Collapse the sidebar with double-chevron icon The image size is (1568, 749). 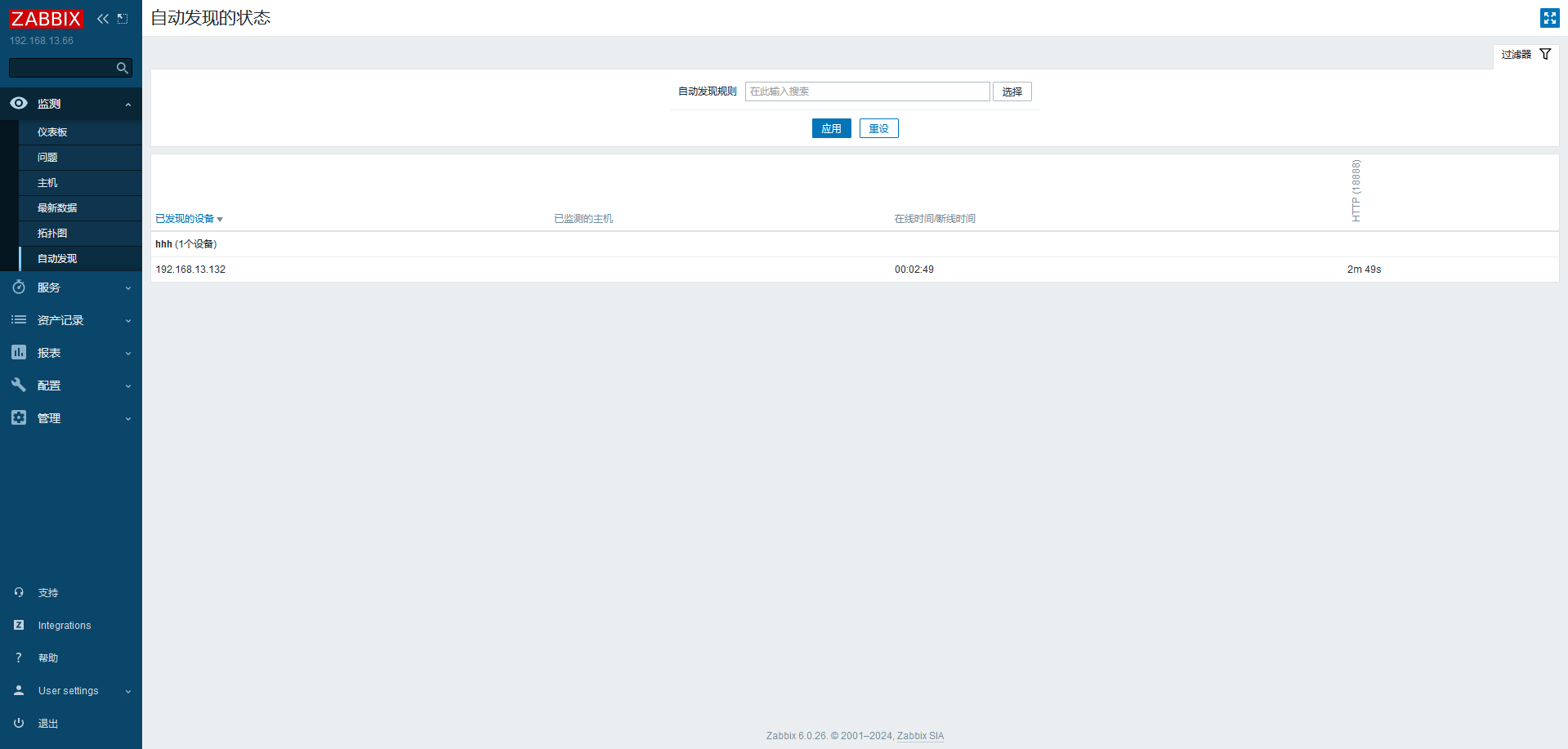coord(103,19)
